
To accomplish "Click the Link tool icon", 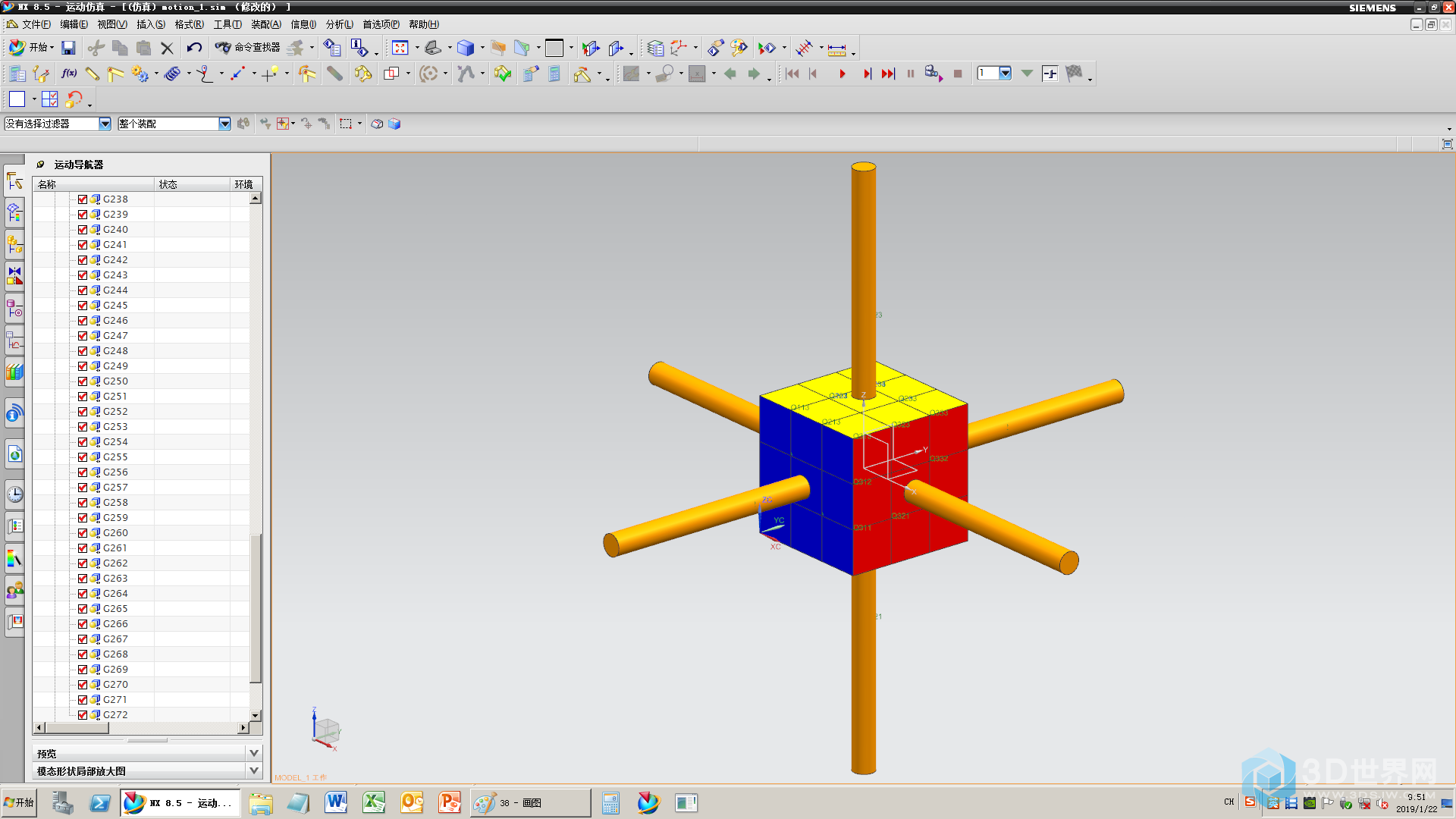I will click(x=93, y=74).
